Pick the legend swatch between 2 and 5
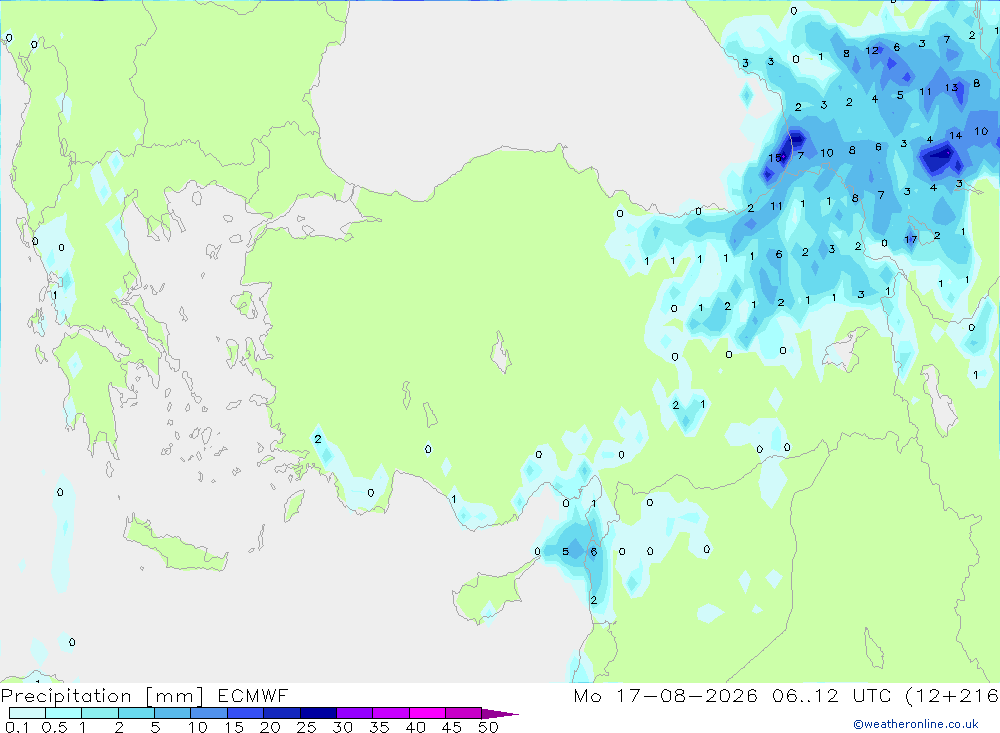 point(136,713)
